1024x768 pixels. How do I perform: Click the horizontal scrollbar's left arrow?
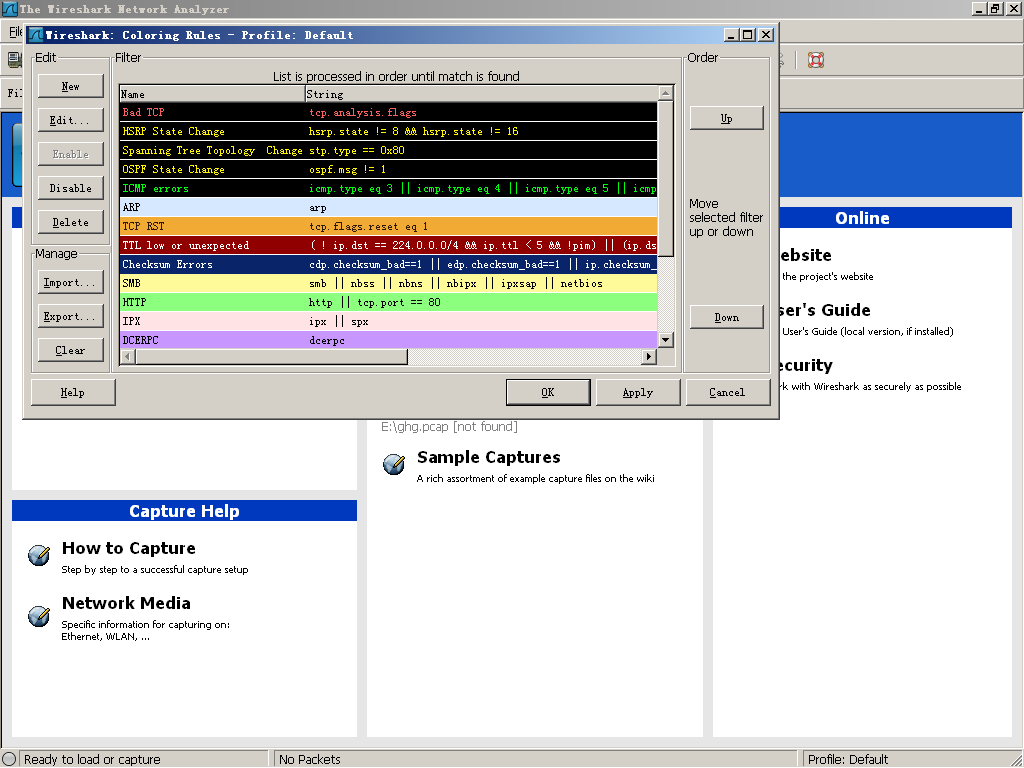click(x=127, y=357)
